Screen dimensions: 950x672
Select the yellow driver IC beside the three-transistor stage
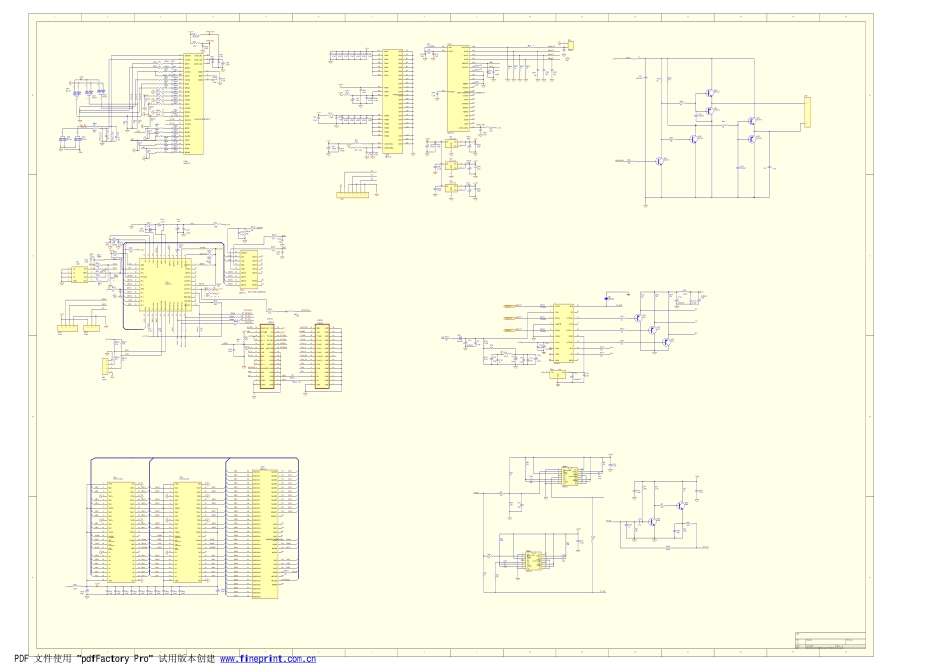point(563,333)
